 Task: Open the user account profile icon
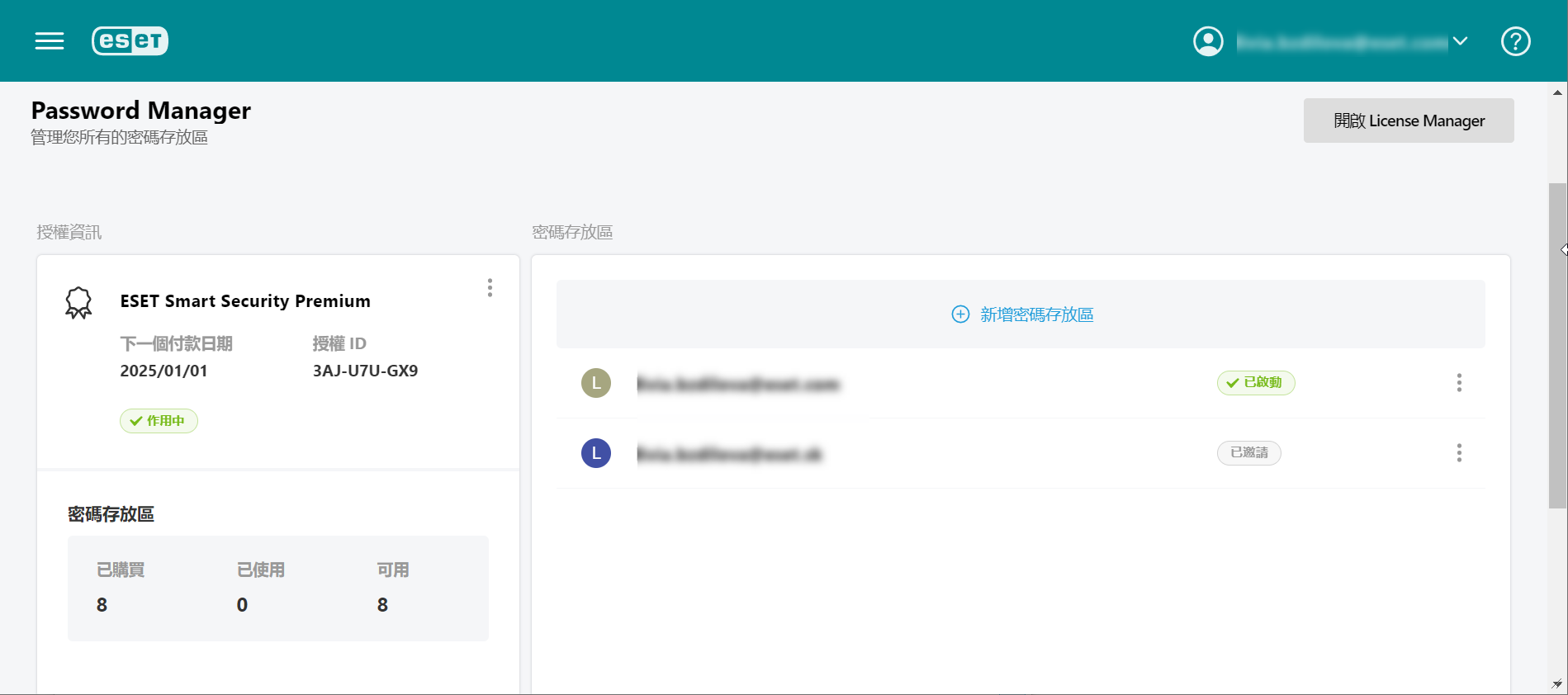1208,41
